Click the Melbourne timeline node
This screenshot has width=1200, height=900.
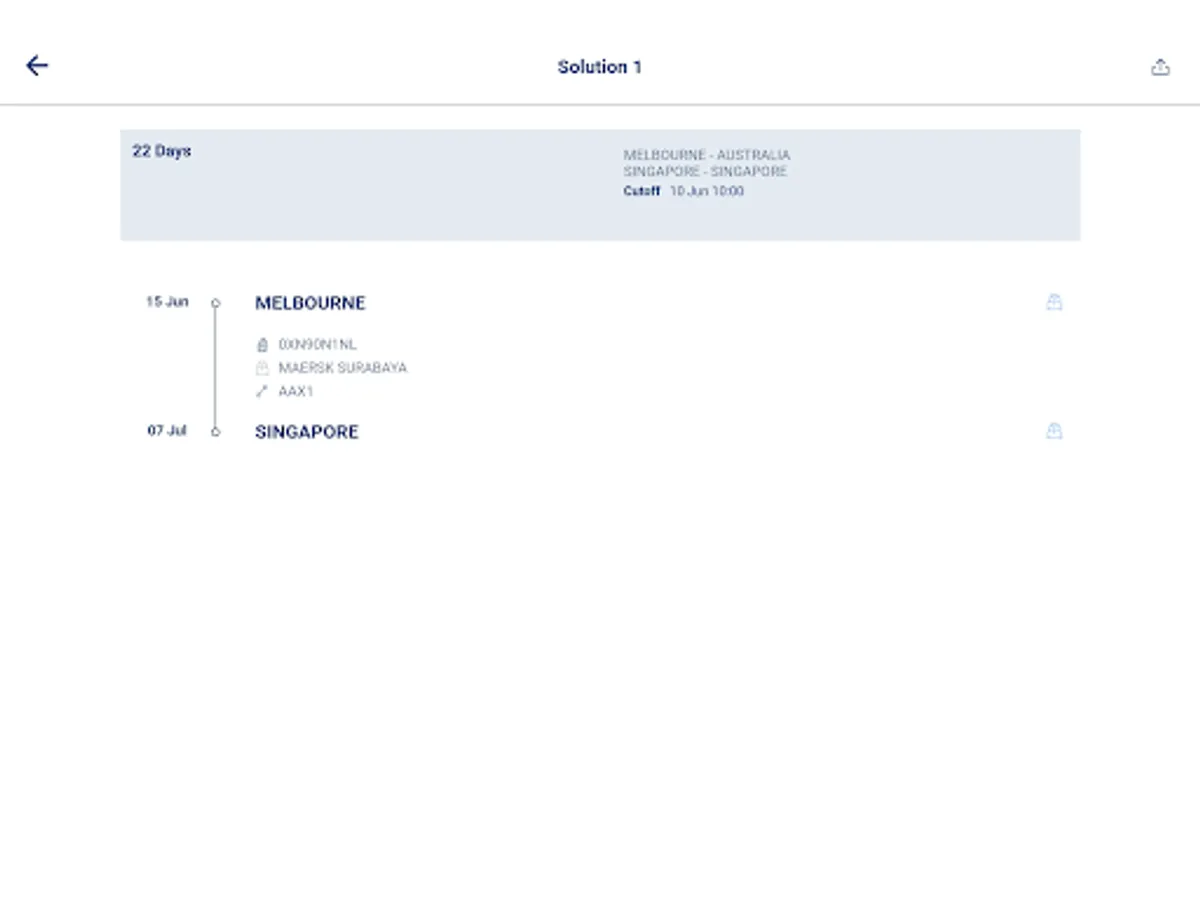[215, 303]
